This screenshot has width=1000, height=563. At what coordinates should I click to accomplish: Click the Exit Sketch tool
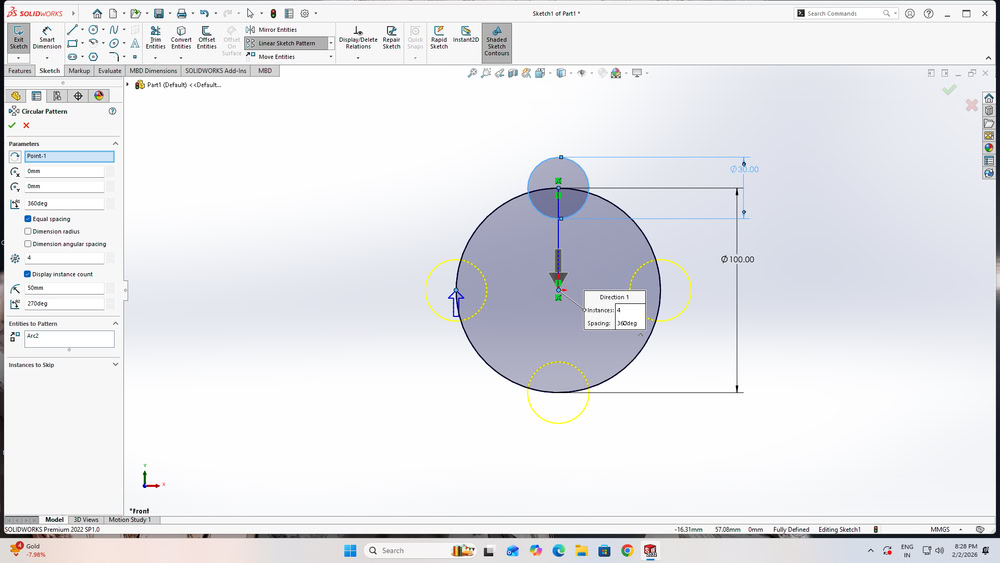[x=18, y=38]
